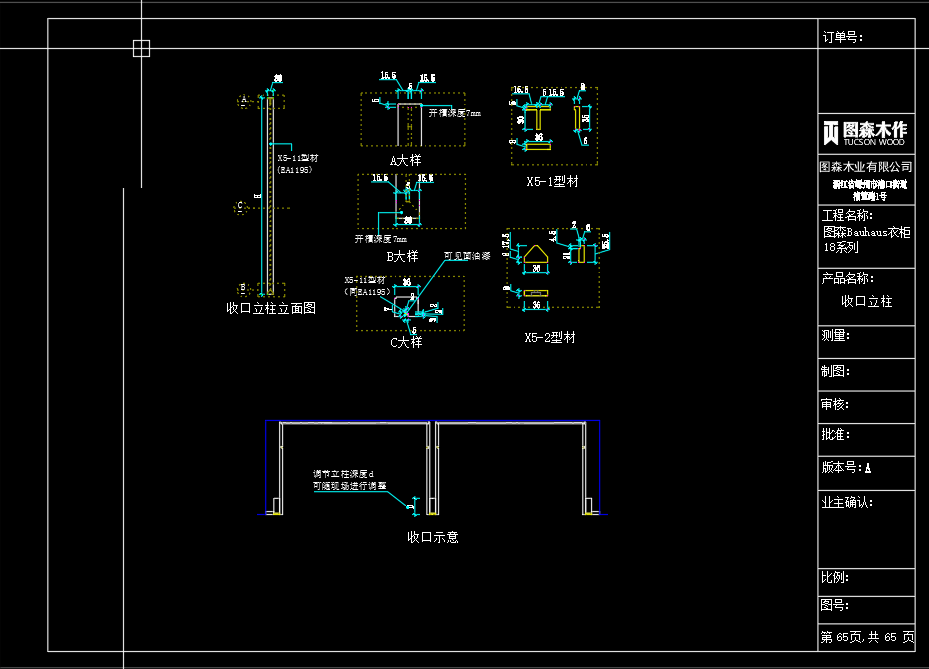The width and height of the screenshot is (929, 669).
Task: Select the 收口立柱立面图 title text
Action: click(271, 309)
